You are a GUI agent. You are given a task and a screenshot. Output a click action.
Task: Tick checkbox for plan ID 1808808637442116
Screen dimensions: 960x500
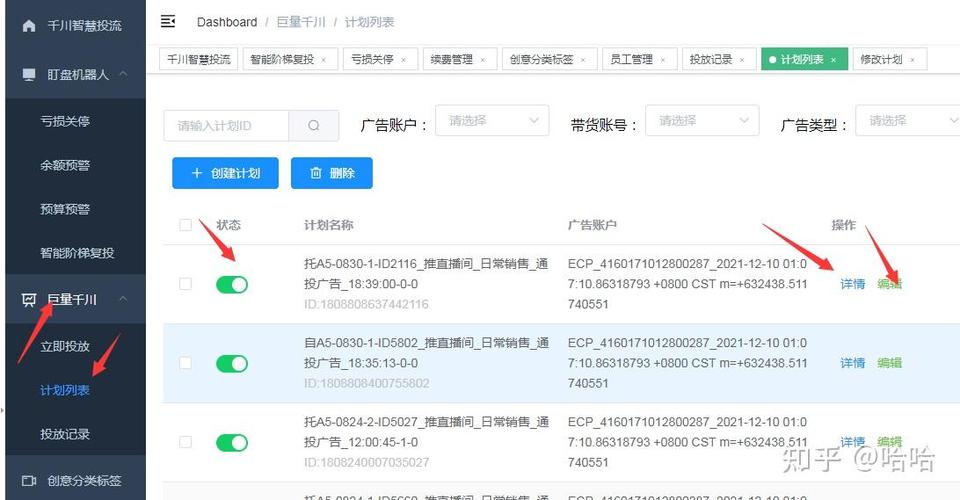click(186, 284)
